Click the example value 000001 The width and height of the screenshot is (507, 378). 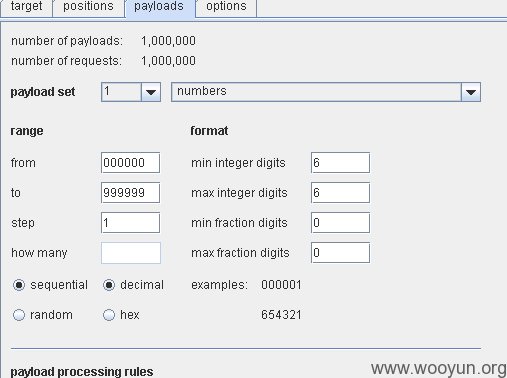(281, 285)
